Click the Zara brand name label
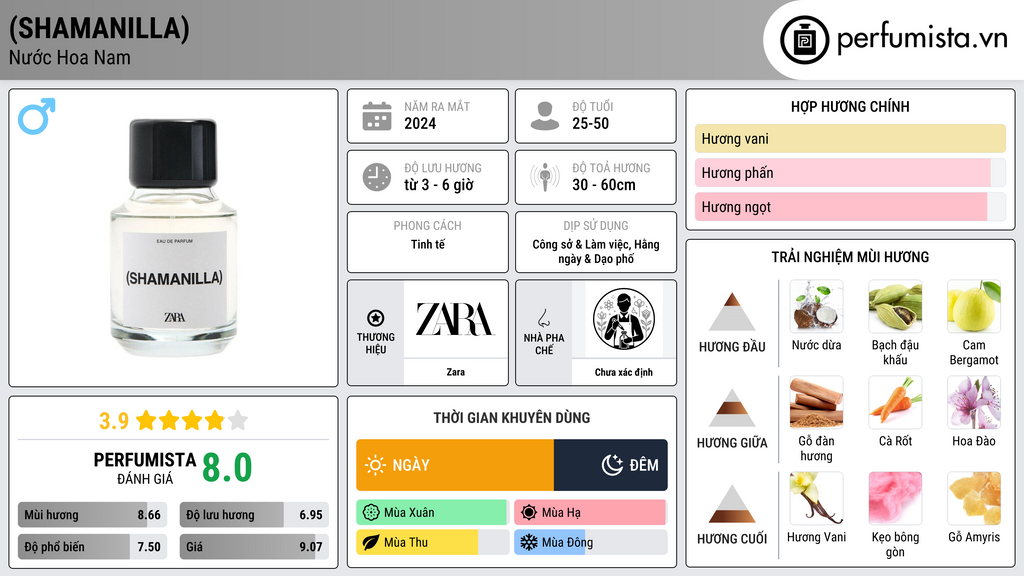Screen dimensions: 1024x576 (x=455, y=372)
